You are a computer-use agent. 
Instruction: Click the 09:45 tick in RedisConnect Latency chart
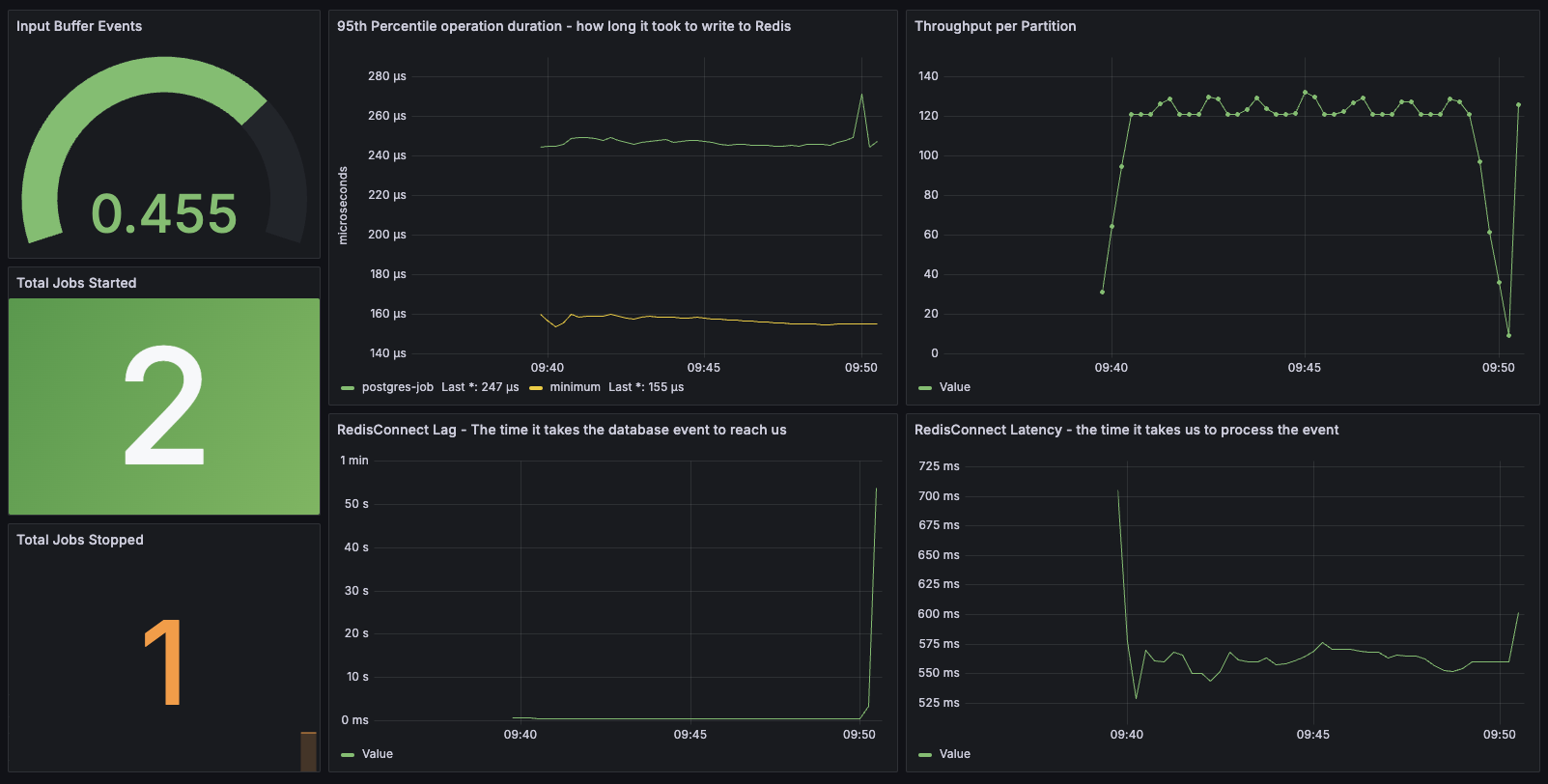click(1313, 735)
